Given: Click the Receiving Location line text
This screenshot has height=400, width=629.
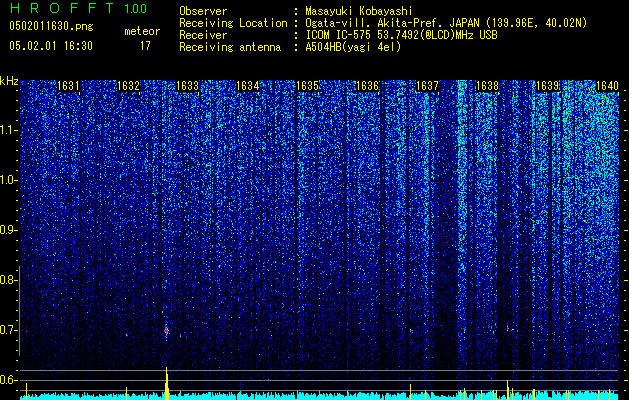Looking at the screenshot, I should pyautogui.click(x=383, y=23).
